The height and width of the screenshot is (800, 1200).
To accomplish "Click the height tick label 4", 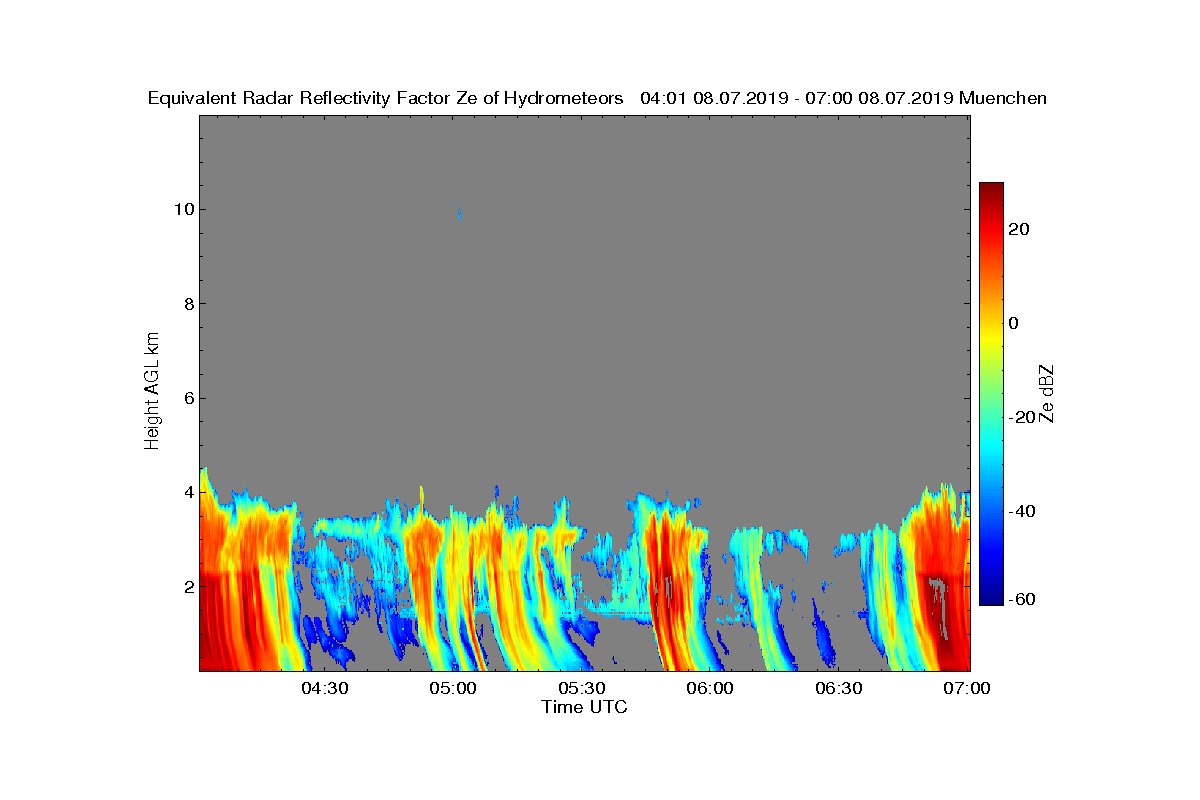I will [188, 492].
